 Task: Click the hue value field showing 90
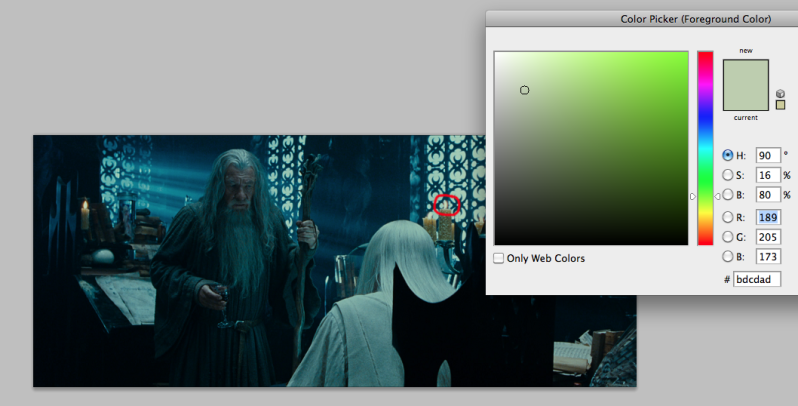pos(768,156)
